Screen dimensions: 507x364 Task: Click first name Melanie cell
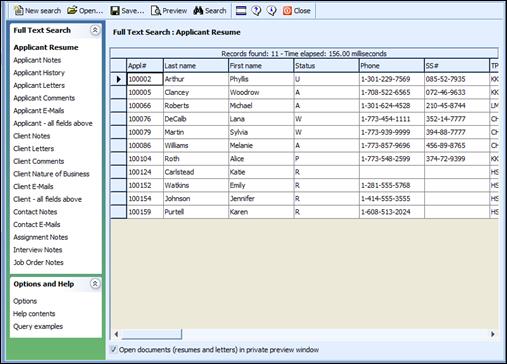click(x=261, y=146)
